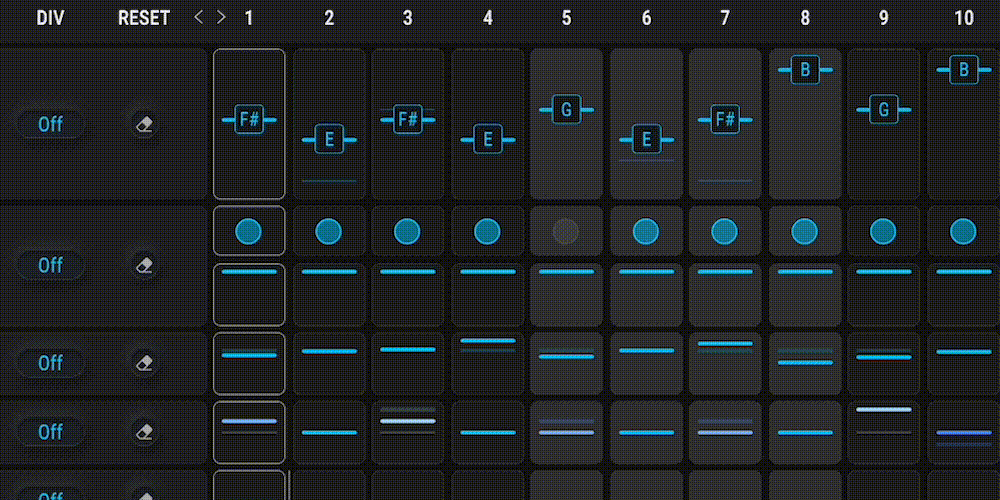Select the step 7 column header
The height and width of the screenshot is (500, 1000).
725,18
